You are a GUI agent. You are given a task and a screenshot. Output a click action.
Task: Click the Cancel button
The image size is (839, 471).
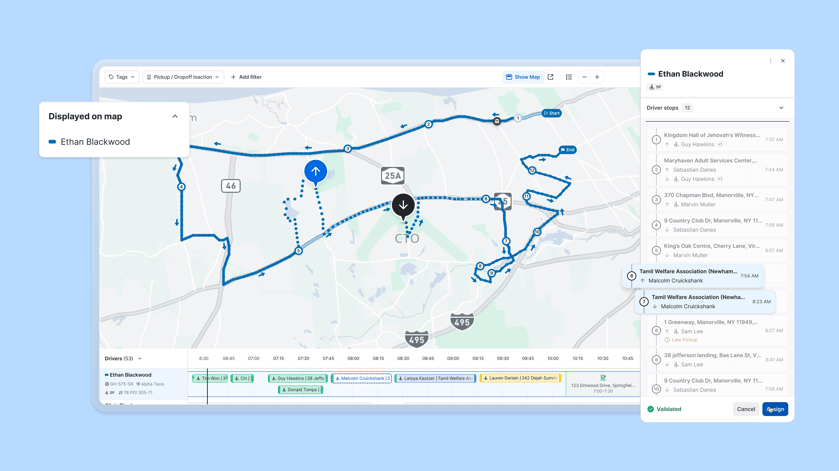(746, 409)
